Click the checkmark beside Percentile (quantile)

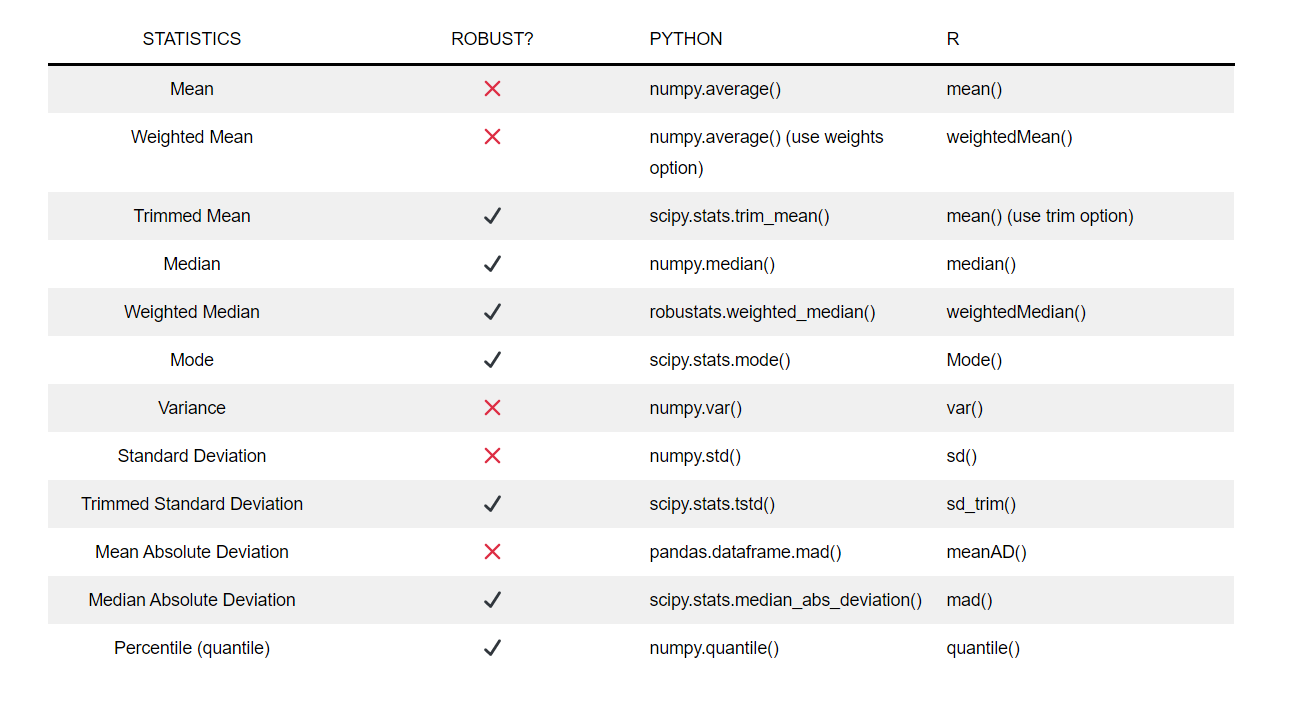492,647
